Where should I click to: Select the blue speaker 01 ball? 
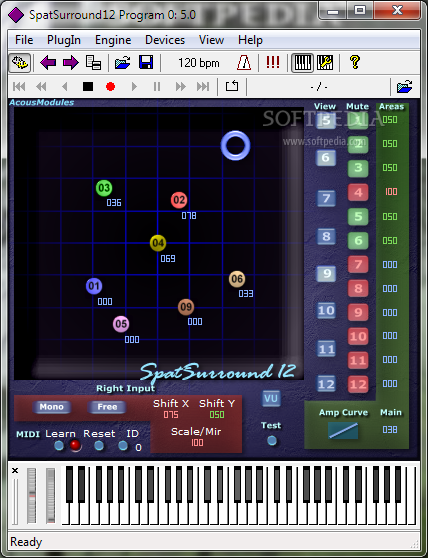click(x=94, y=286)
